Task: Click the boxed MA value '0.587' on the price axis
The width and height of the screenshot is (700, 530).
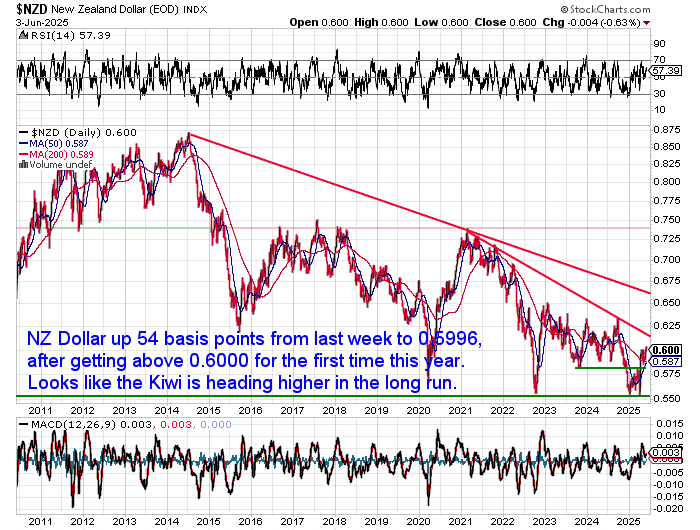Action: (666, 362)
